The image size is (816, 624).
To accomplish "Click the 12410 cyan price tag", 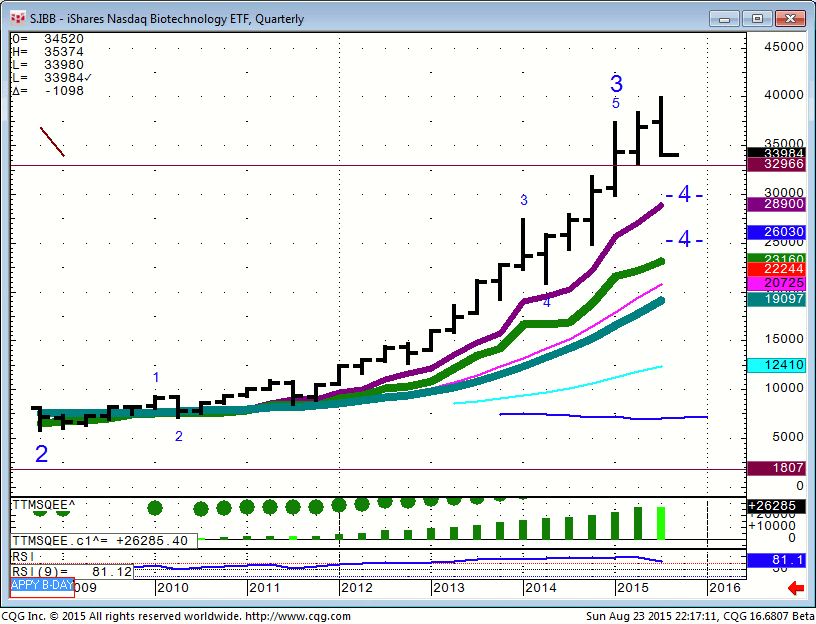I will 776,365.
